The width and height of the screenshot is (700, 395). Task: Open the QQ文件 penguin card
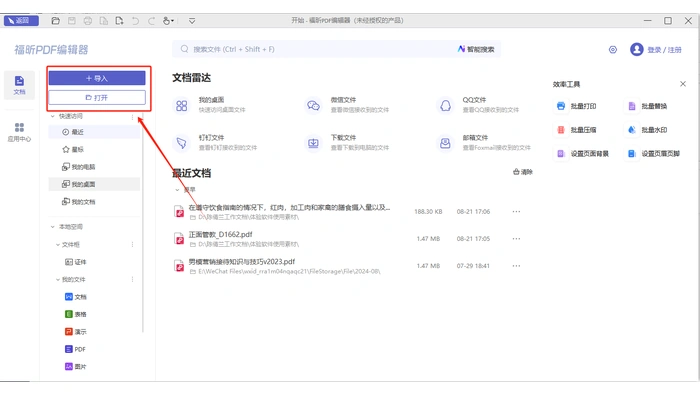click(478, 105)
